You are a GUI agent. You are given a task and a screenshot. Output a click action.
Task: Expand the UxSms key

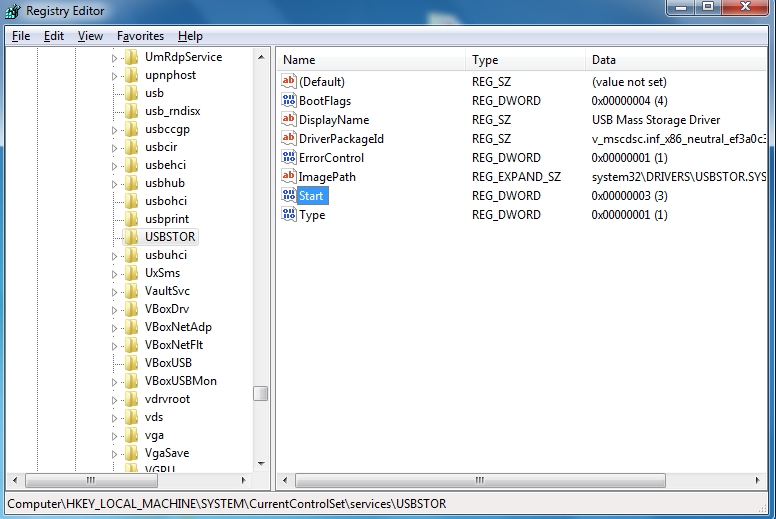(x=114, y=274)
